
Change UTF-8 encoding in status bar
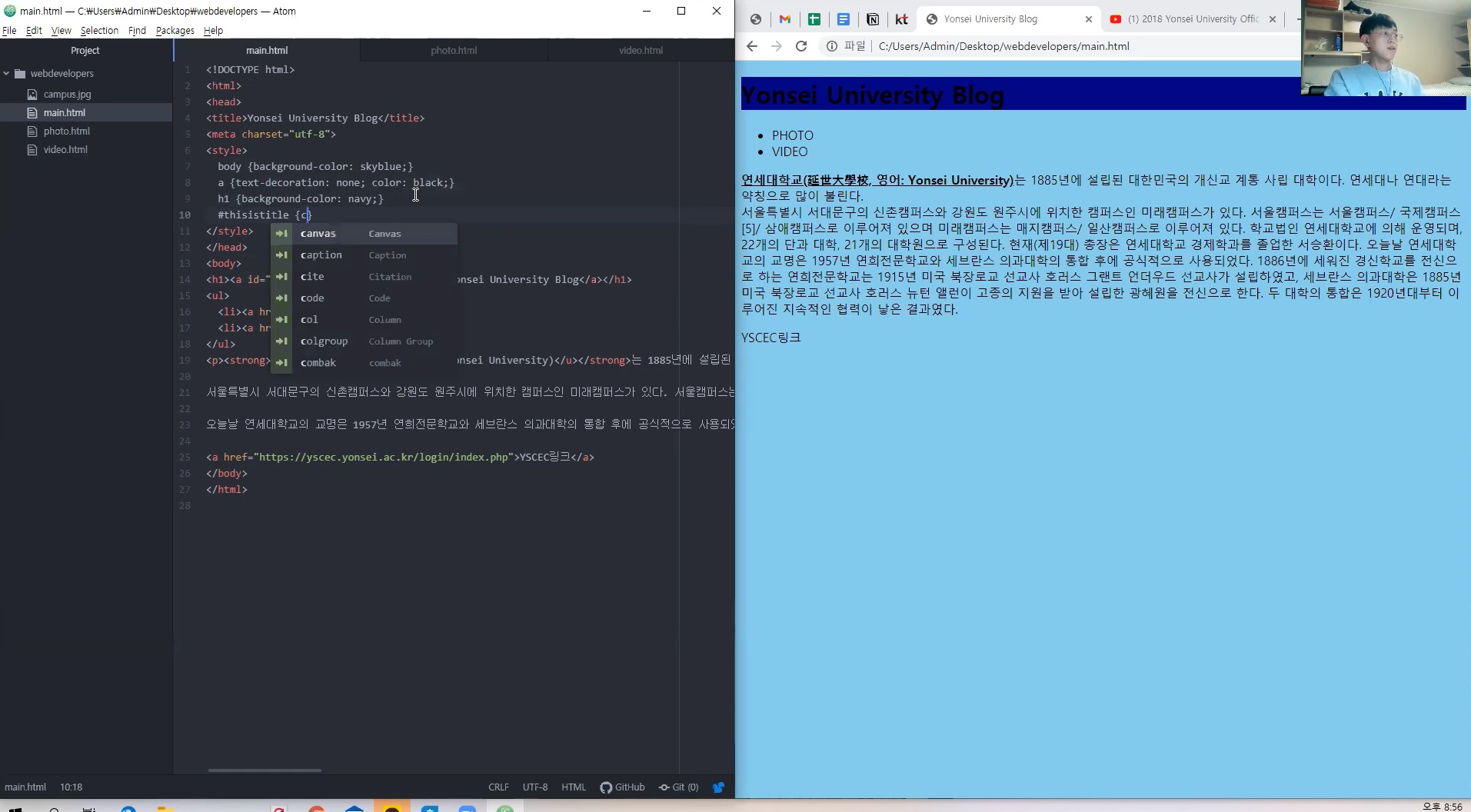[x=535, y=787]
